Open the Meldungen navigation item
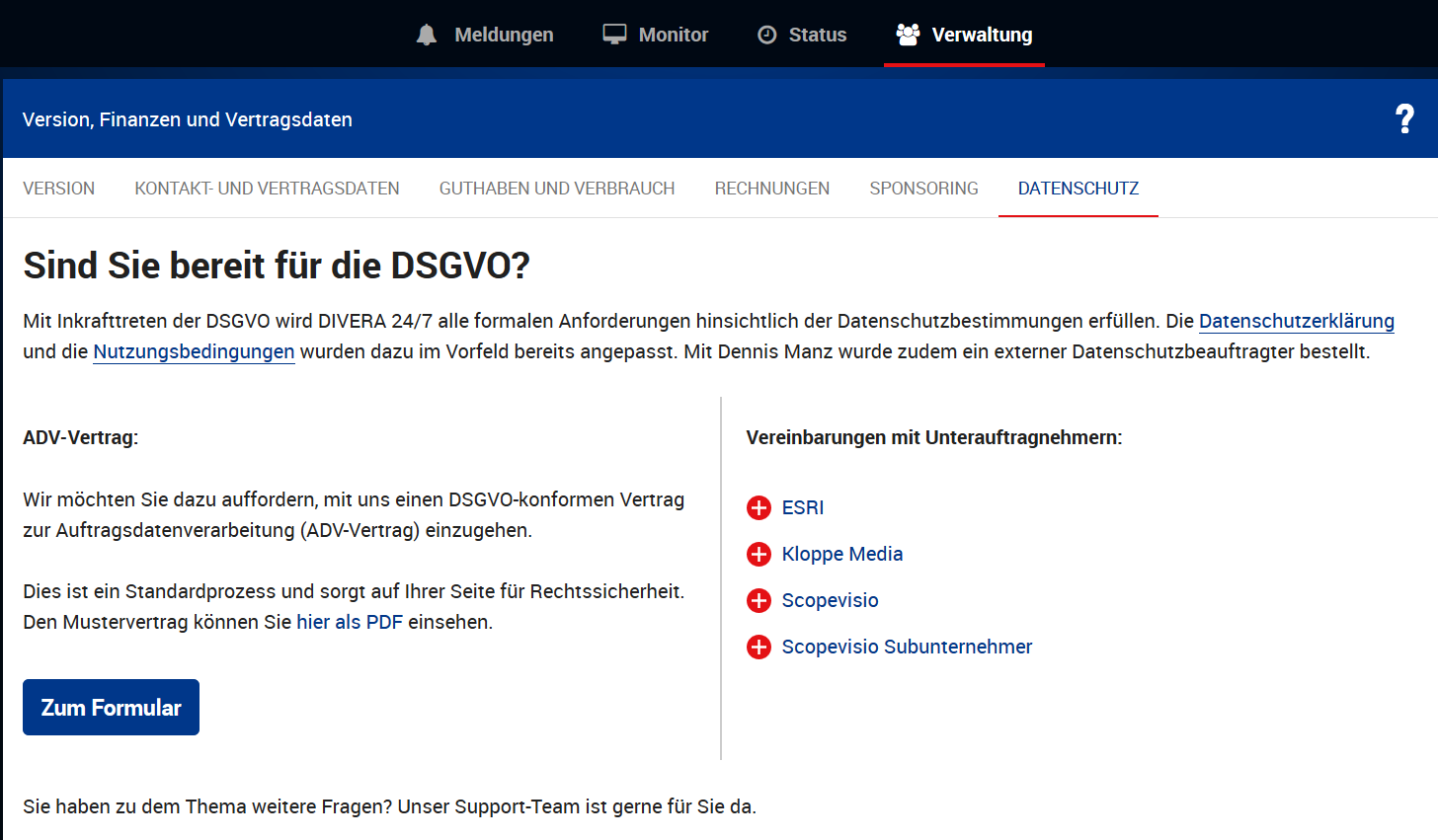Screen dimensions: 1438x840 click(484, 35)
